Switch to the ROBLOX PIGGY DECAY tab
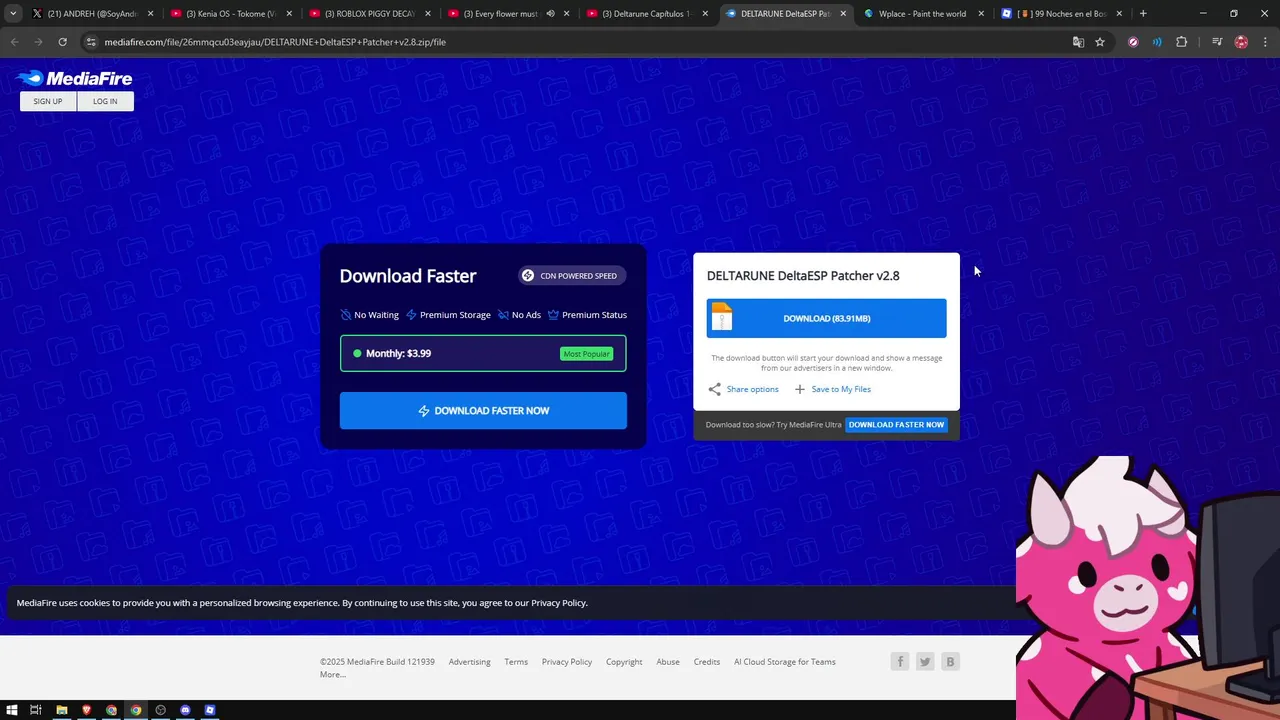The width and height of the screenshot is (1280, 720). [x=368, y=14]
